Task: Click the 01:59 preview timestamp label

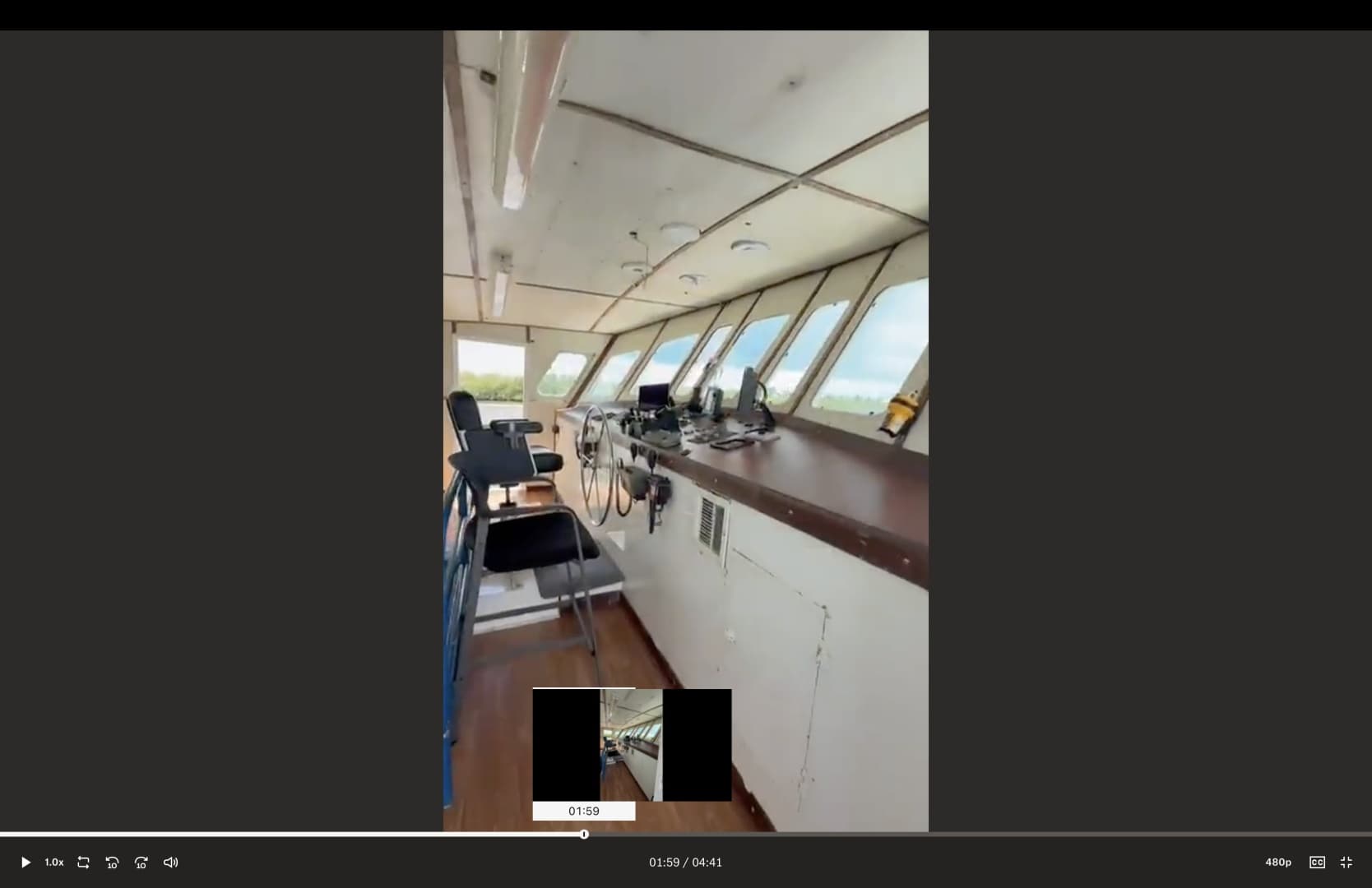Action: click(584, 811)
